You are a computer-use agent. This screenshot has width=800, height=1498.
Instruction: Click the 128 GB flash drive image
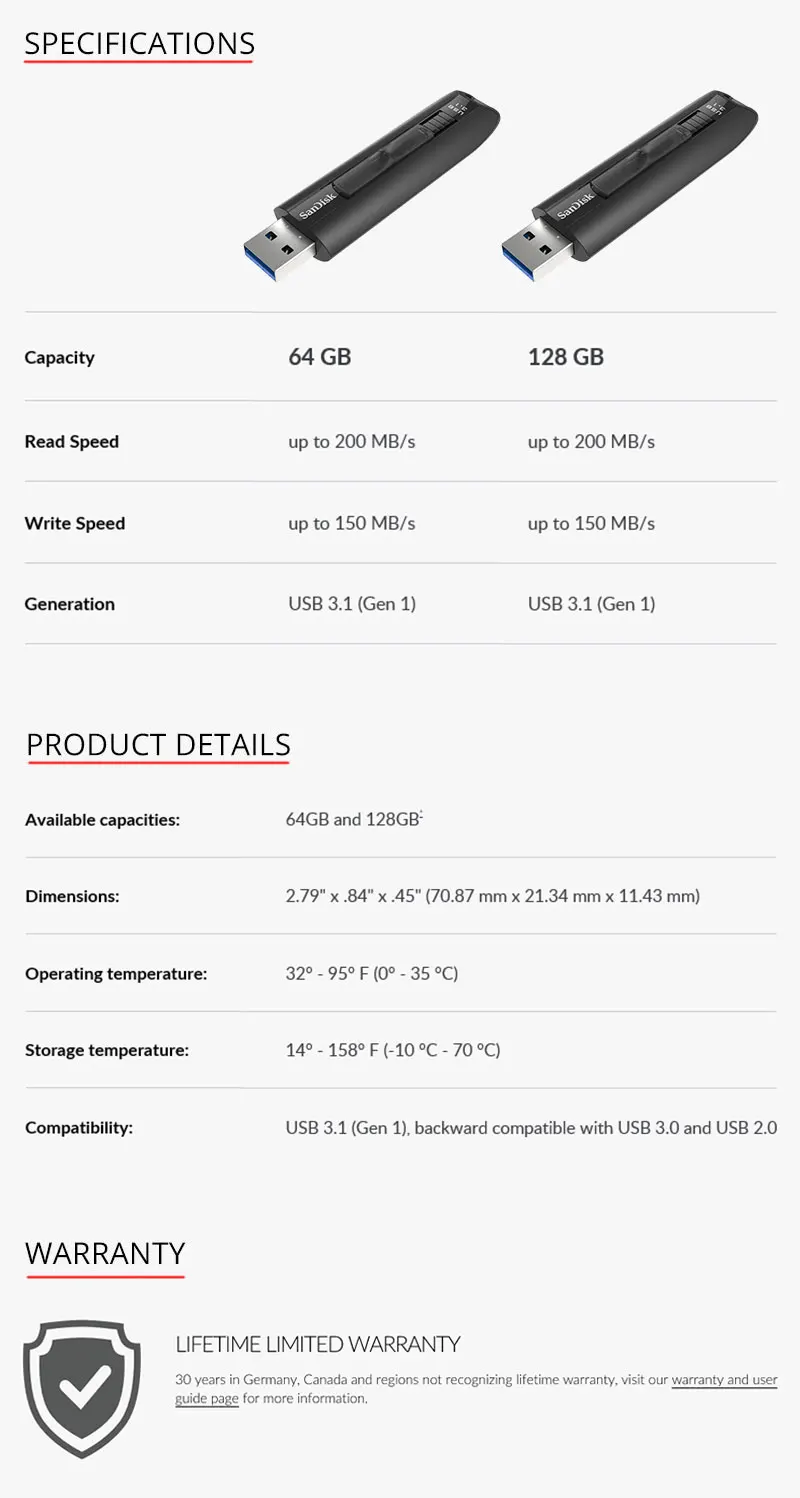630,185
